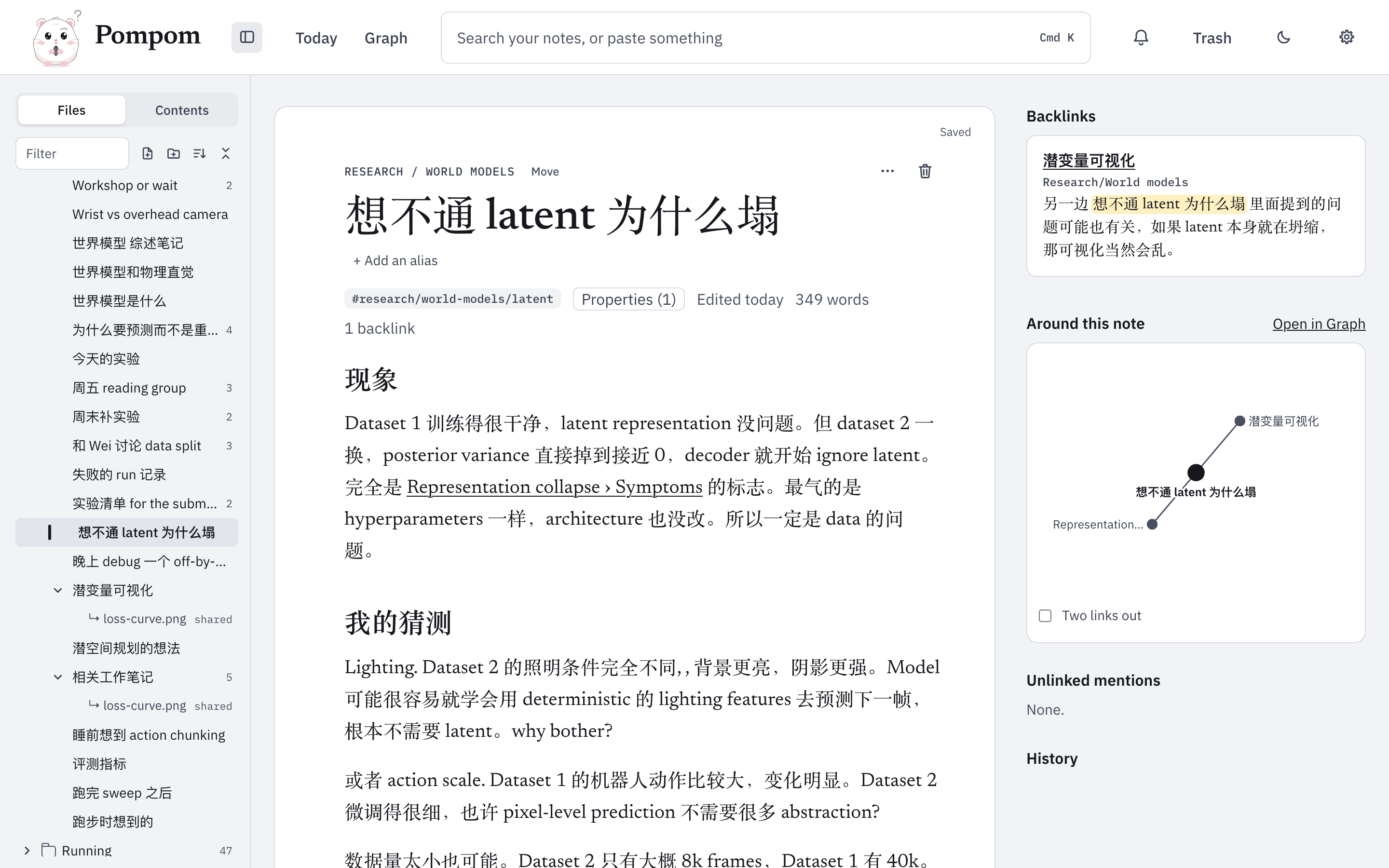Screen dimensions: 1389x868
Task: Expand the Running folder chevron
Action: (27, 850)
